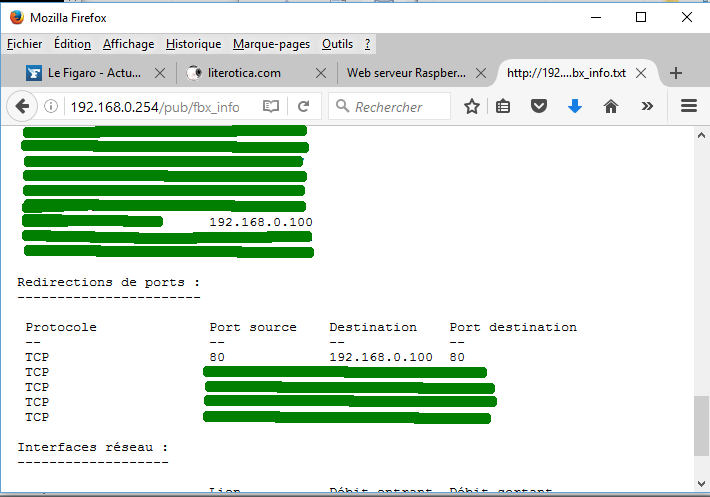
Task: Close the literotica.com tab
Action: pyautogui.click(x=320, y=73)
